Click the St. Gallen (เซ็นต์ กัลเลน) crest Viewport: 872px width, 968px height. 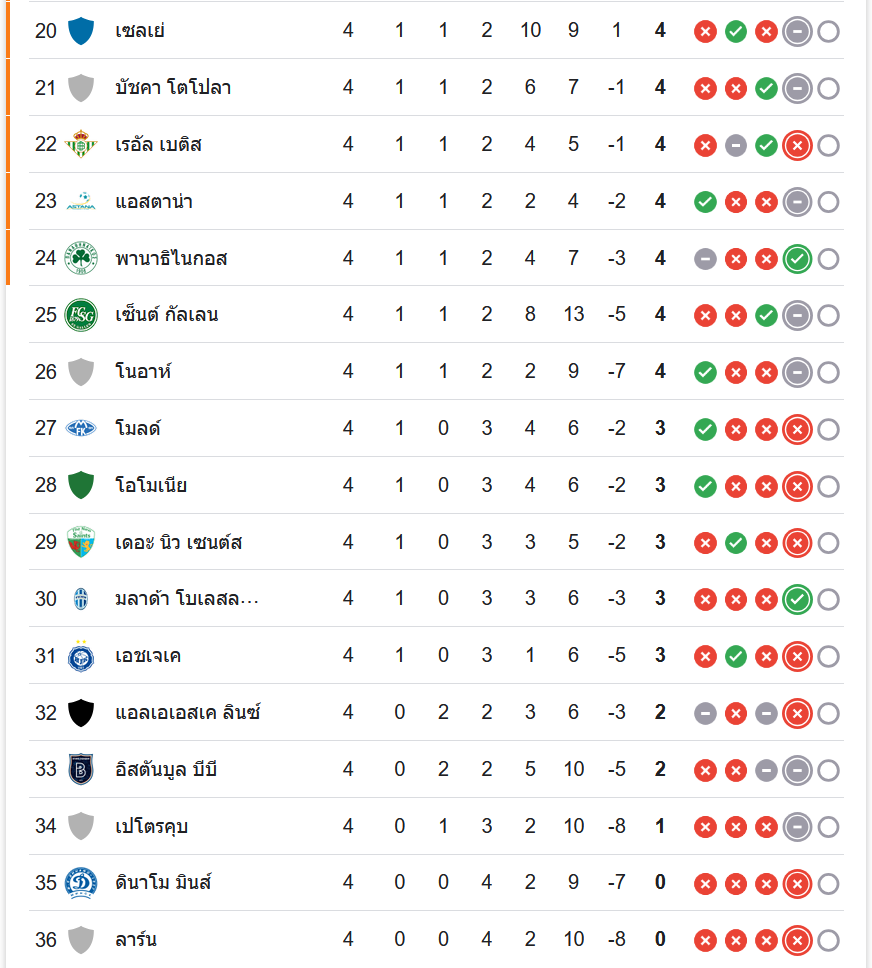click(80, 315)
